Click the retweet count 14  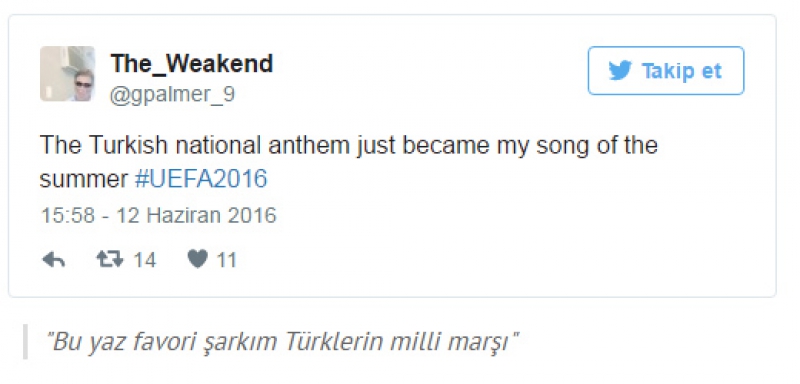pyautogui.click(x=145, y=261)
